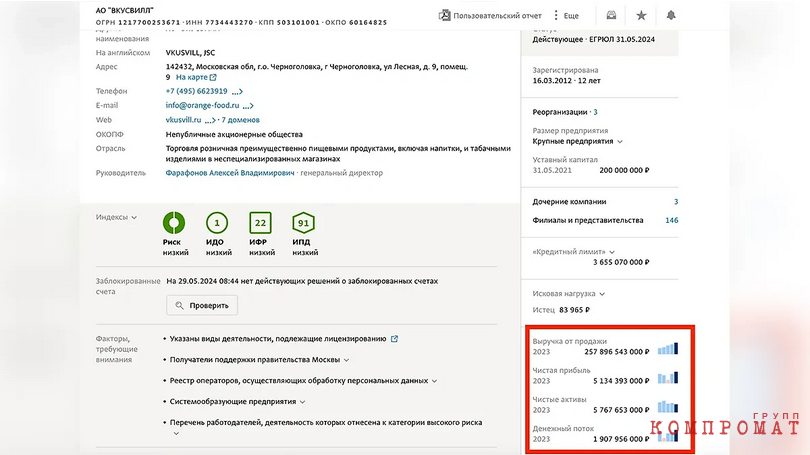Expand the Кредитный лимит dropdown
The image size is (810, 455).
point(574,252)
